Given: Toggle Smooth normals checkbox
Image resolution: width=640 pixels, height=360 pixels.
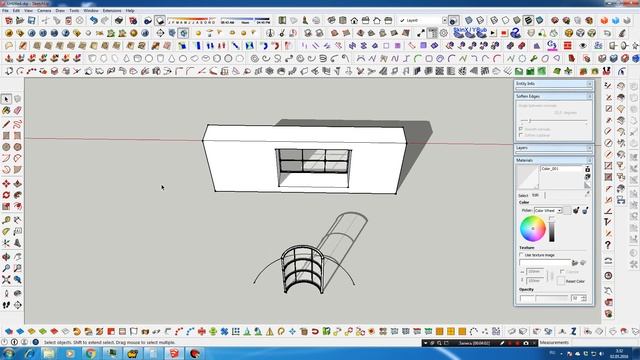Looking at the screenshot, I should pos(521,129).
